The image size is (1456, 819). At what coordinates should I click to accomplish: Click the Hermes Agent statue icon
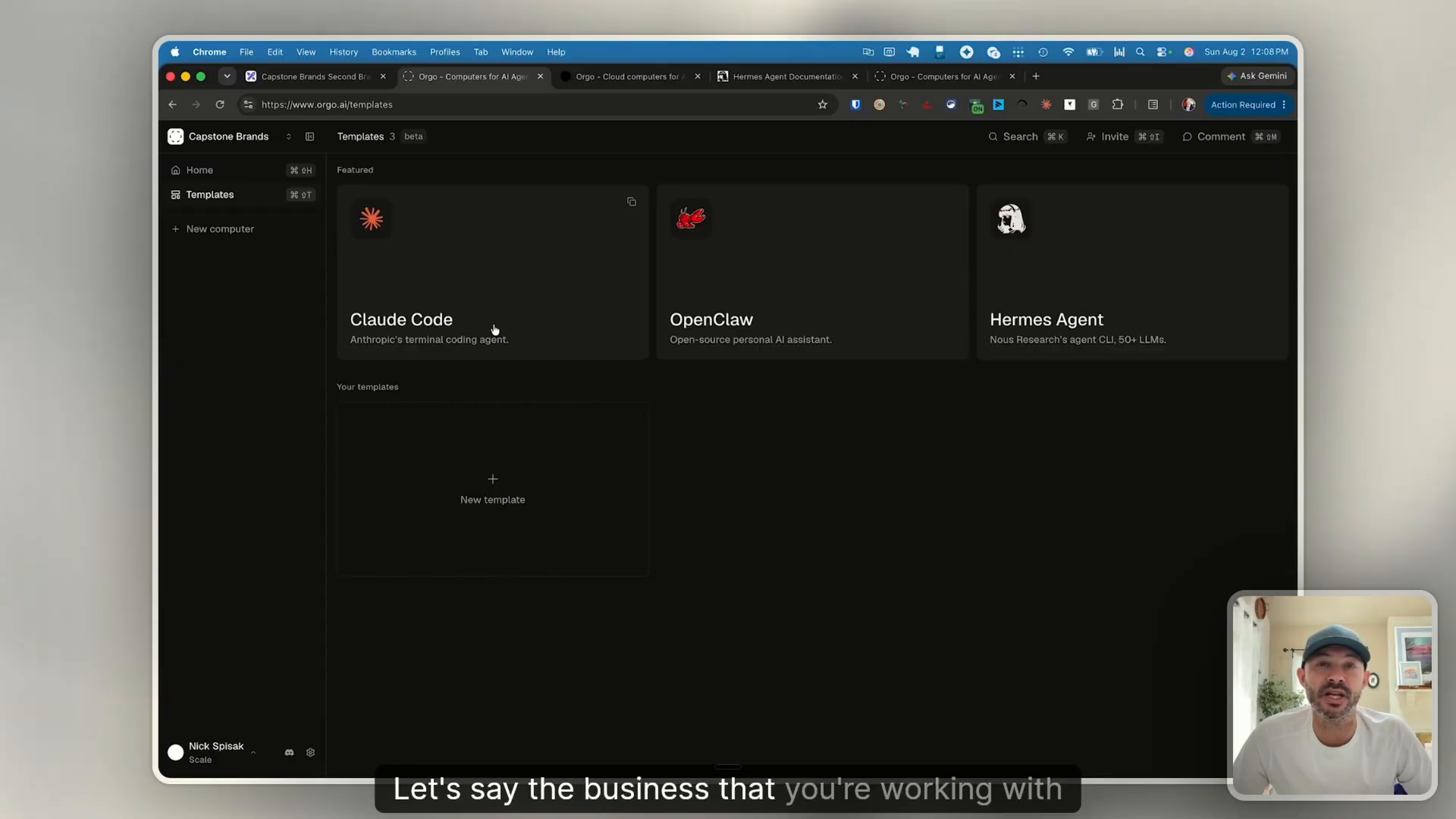(1011, 219)
